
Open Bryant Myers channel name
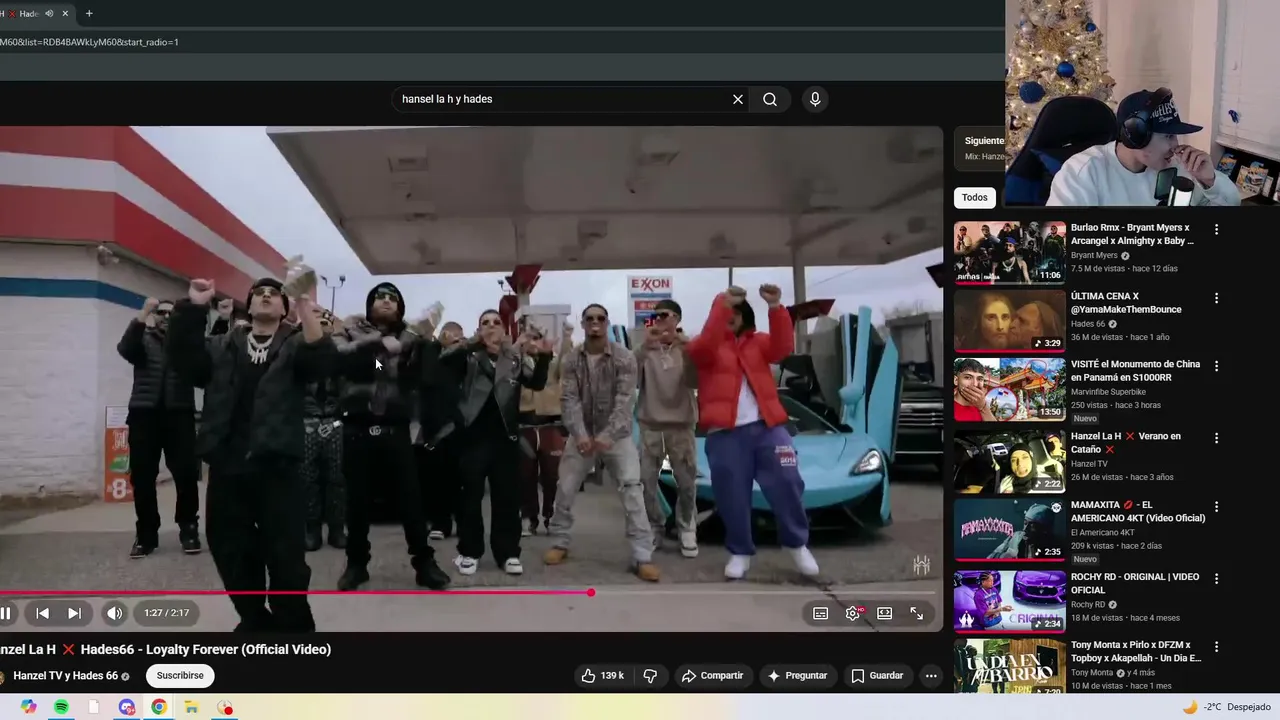pos(1094,255)
